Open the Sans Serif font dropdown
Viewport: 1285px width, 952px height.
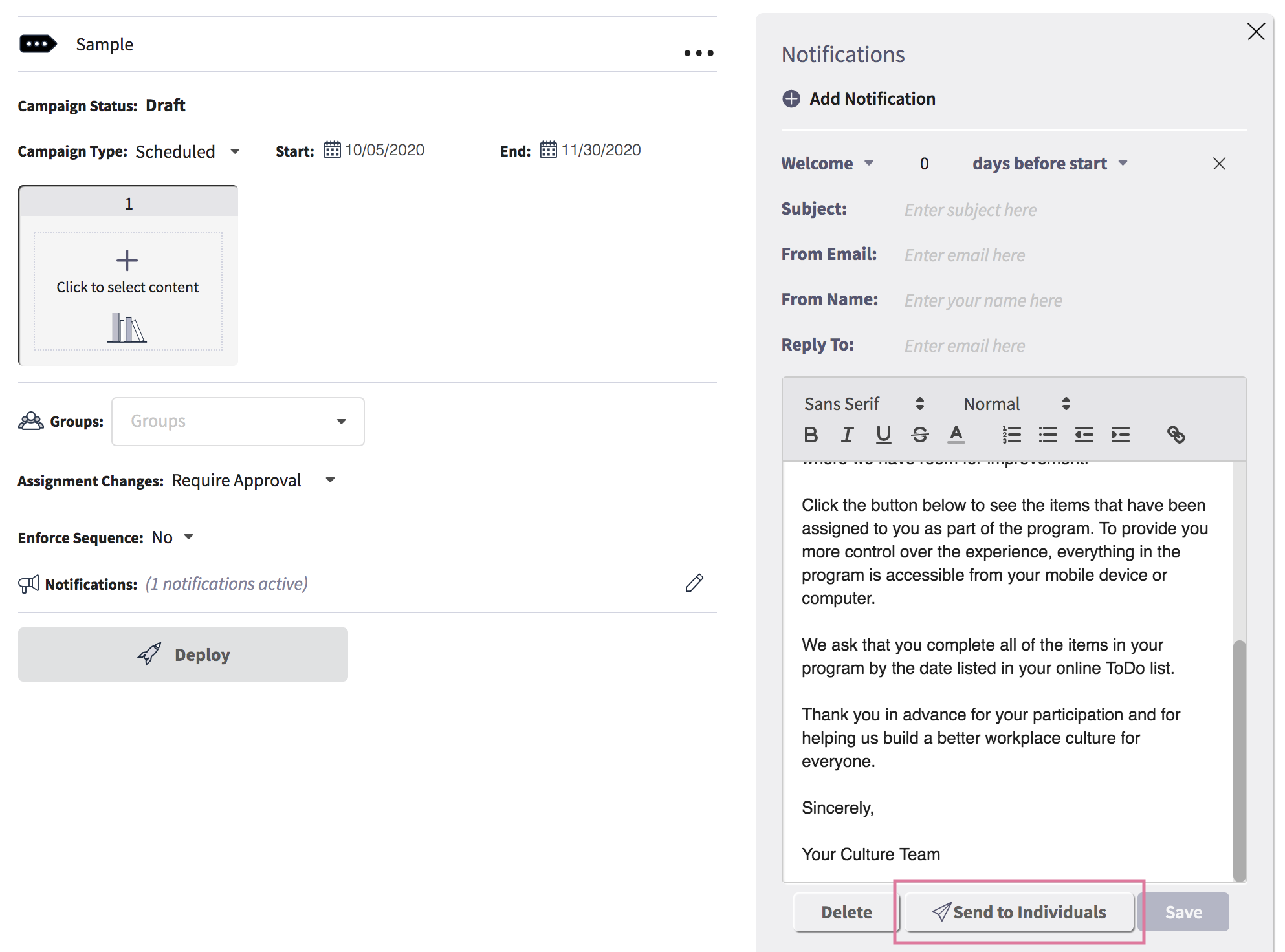pyautogui.click(x=864, y=404)
